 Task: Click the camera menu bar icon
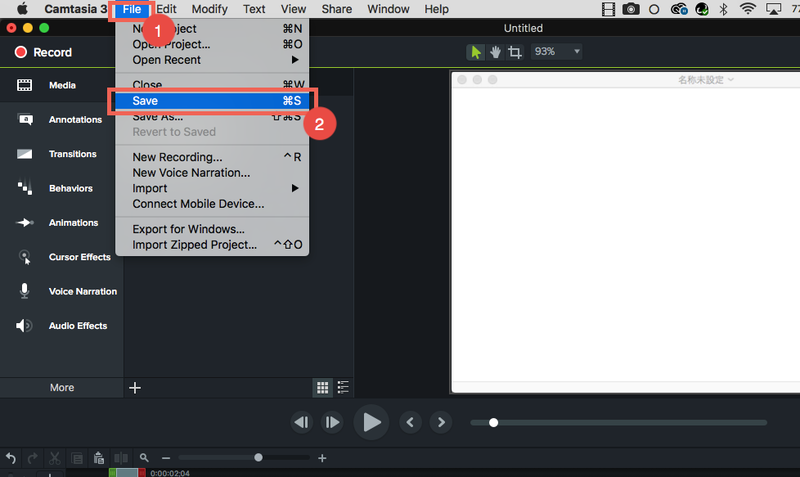point(631,9)
